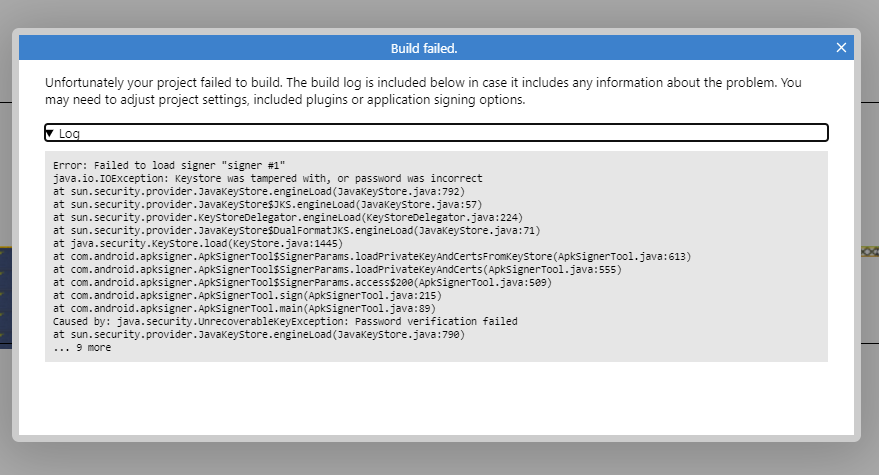879x475 pixels.
Task: Click the SignerParams.access$200 stack trace line
Action: coord(303,282)
